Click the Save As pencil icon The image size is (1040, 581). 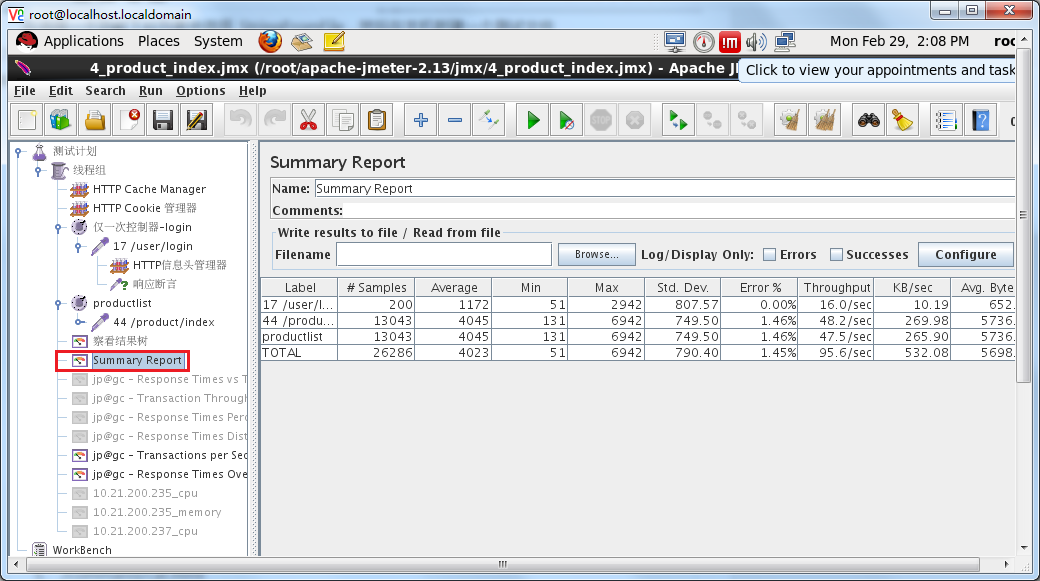click(x=197, y=120)
